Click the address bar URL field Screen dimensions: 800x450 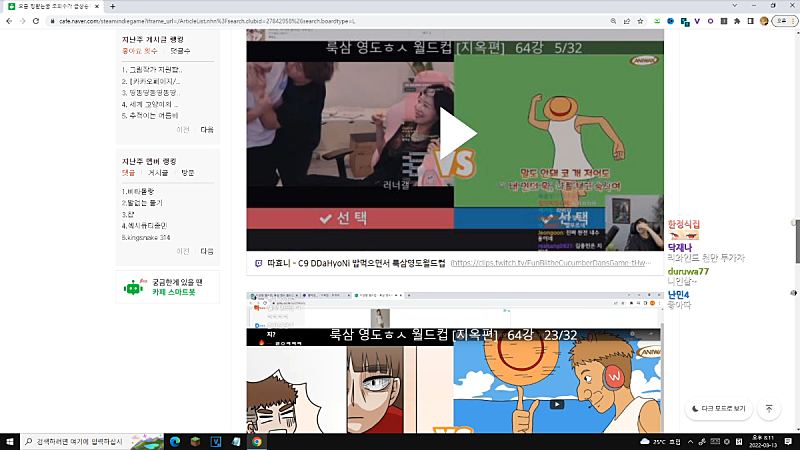click(327, 21)
